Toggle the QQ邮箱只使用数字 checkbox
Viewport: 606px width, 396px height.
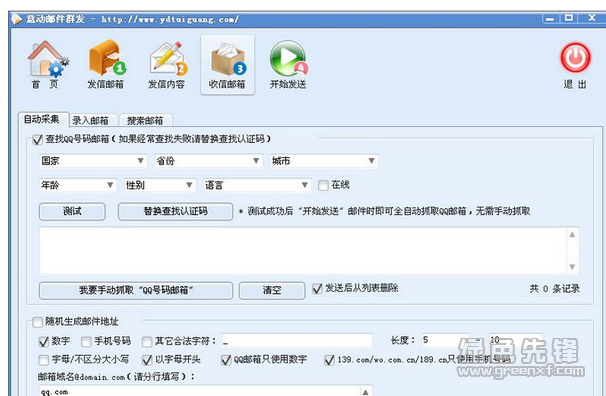[x=226, y=360]
